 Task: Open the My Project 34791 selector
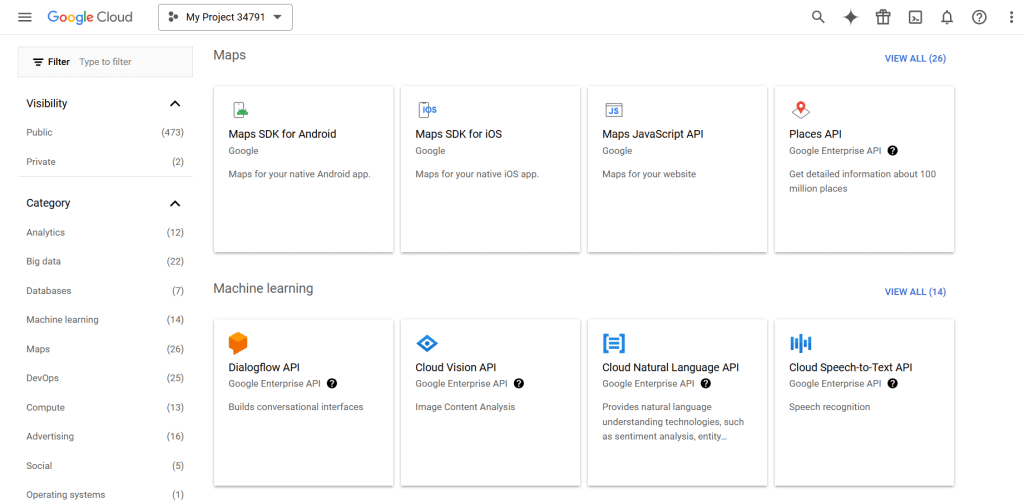coord(225,17)
